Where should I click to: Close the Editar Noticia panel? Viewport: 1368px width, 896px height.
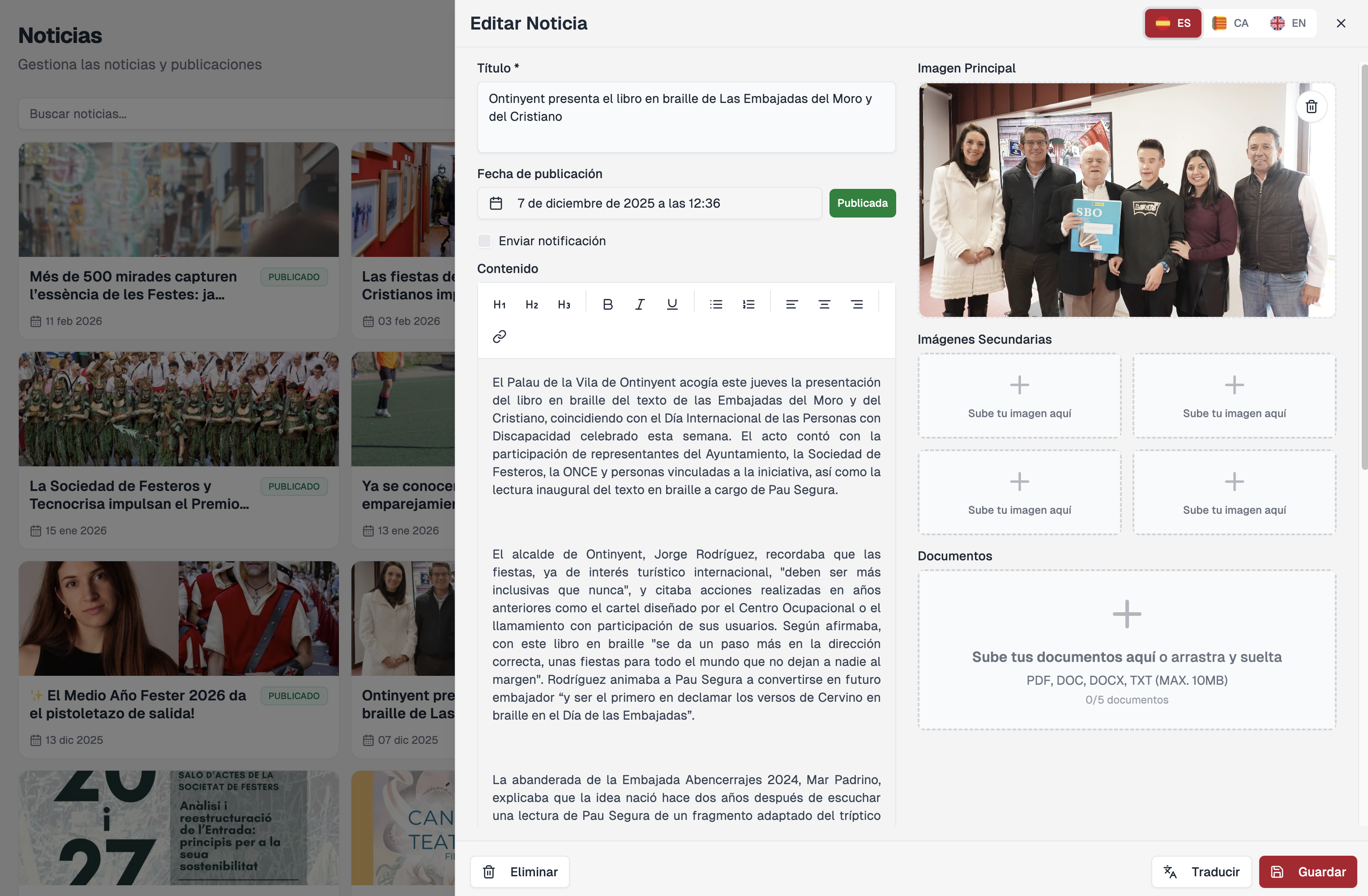coord(1341,23)
